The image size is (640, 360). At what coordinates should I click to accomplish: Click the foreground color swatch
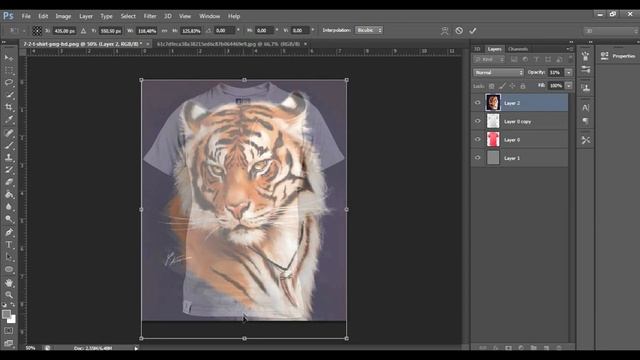pos(6,314)
